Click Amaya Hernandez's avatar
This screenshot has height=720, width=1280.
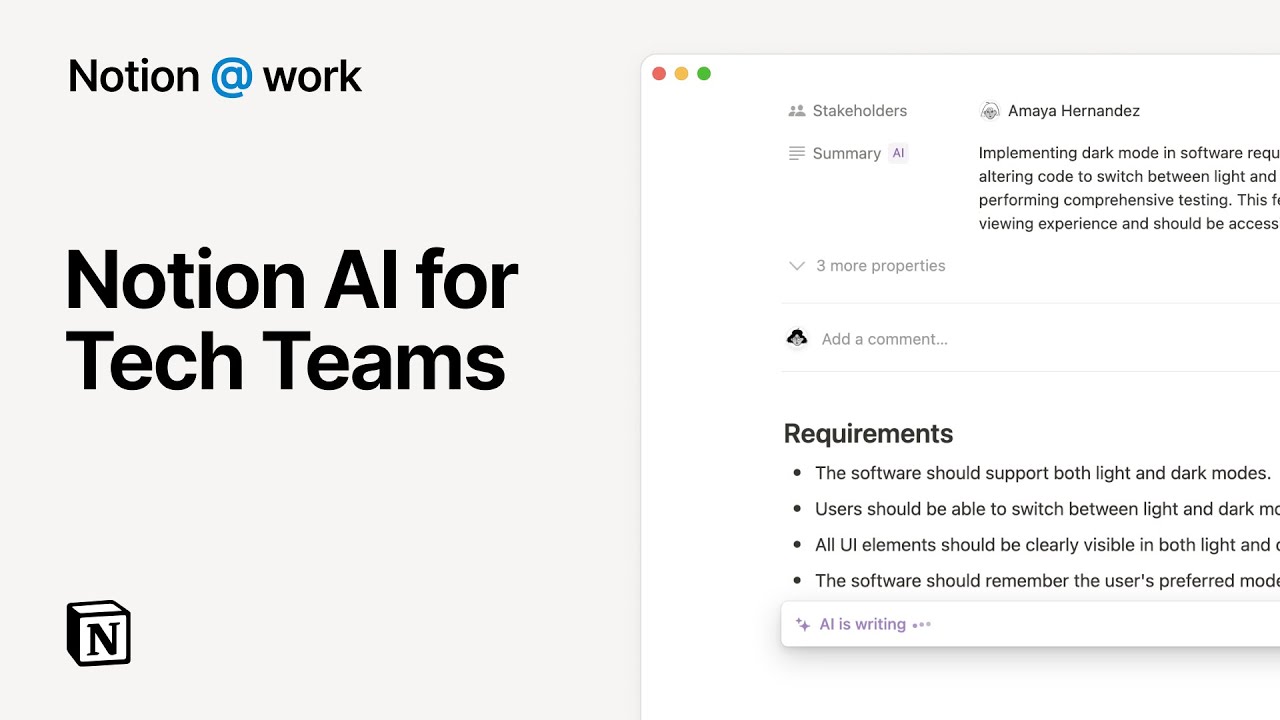pyautogui.click(x=990, y=111)
